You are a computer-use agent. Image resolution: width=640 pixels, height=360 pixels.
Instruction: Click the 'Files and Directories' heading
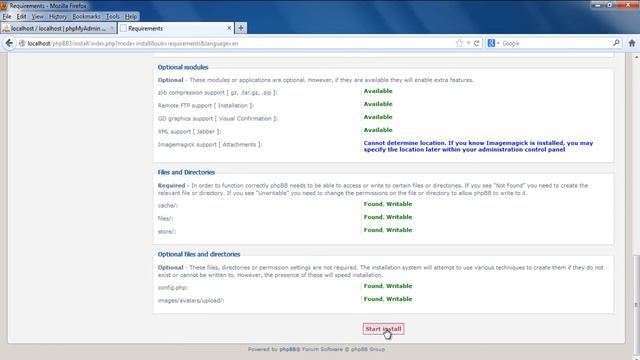(x=186, y=172)
